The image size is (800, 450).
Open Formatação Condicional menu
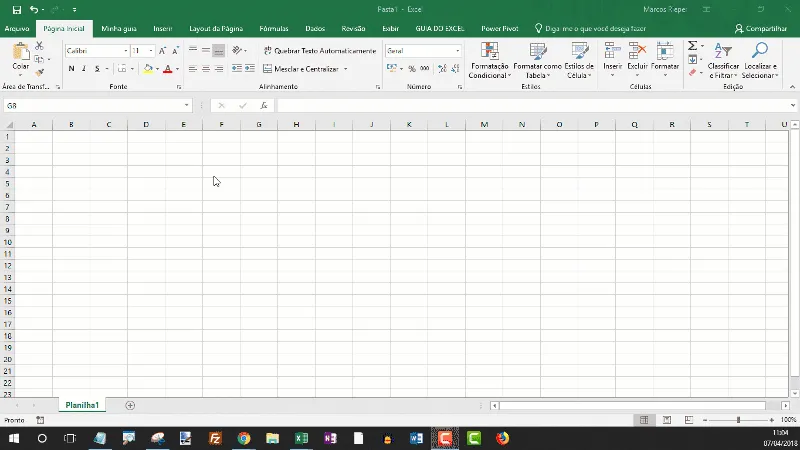click(489, 60)
